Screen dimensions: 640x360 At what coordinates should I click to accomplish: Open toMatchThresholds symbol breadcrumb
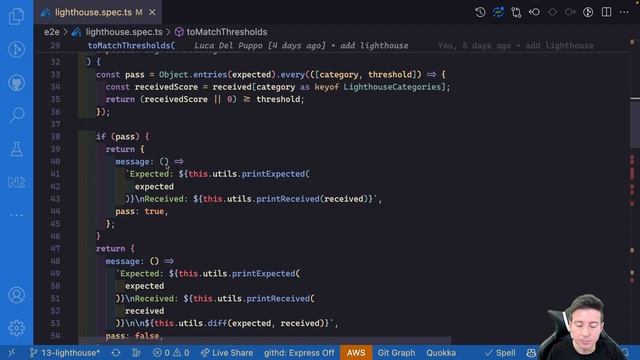pyautogui.click(x=227, y=32)
